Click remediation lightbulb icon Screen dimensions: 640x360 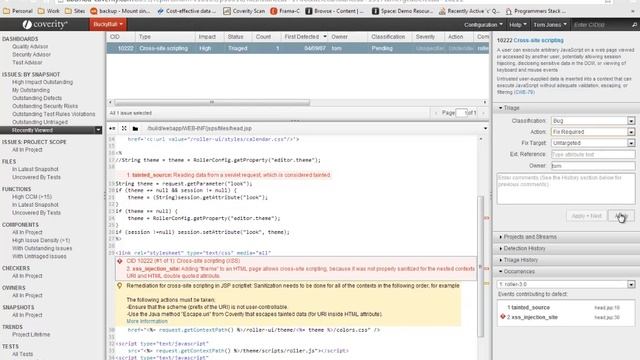click(120, 286)
